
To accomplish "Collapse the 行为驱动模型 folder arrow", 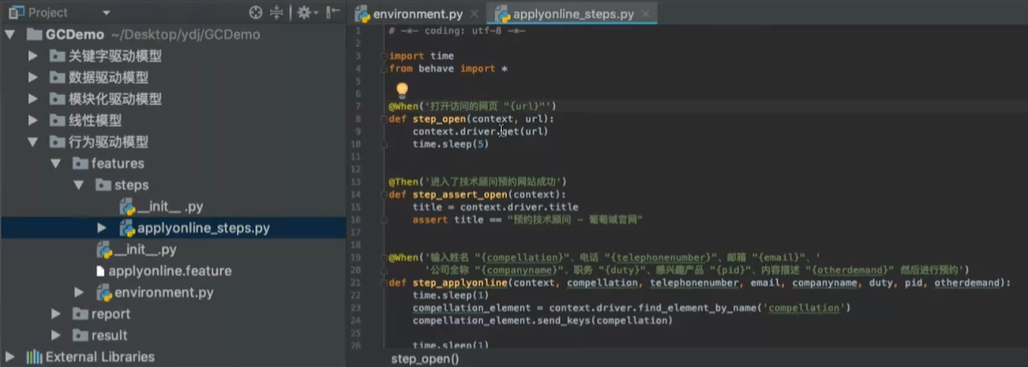I will (x=33, y=142).
